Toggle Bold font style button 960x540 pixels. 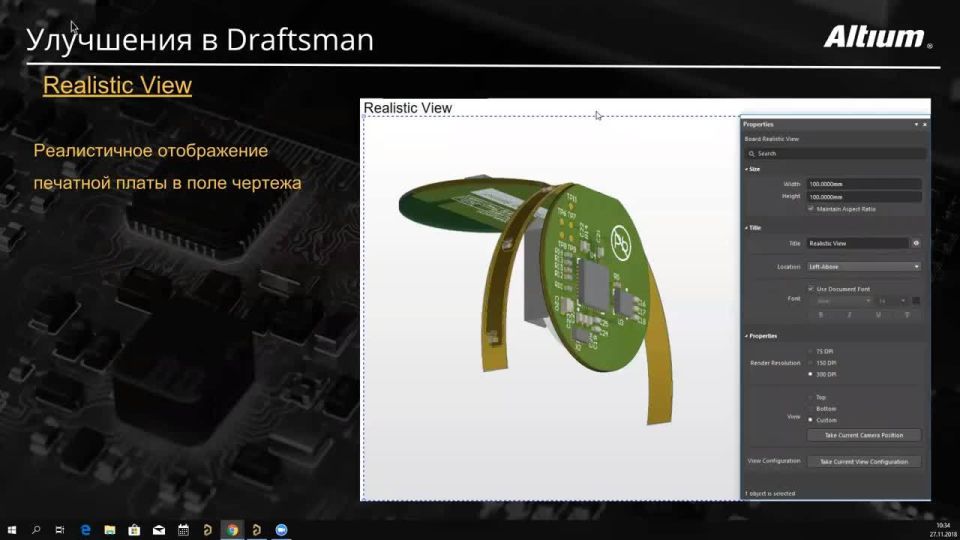click(x=820, y=315)
